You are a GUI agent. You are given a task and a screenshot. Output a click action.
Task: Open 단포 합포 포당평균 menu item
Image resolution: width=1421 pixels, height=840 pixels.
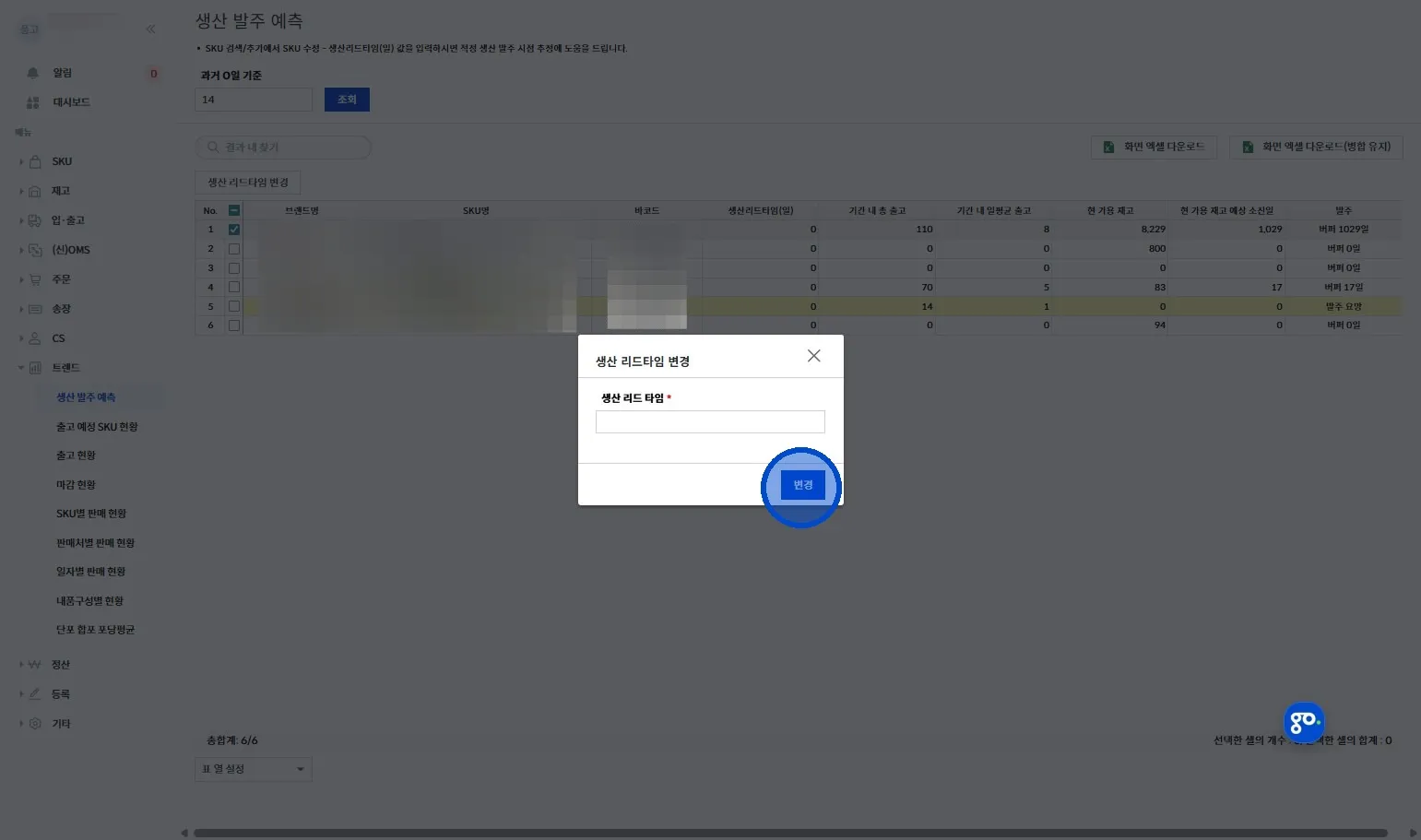95,630
